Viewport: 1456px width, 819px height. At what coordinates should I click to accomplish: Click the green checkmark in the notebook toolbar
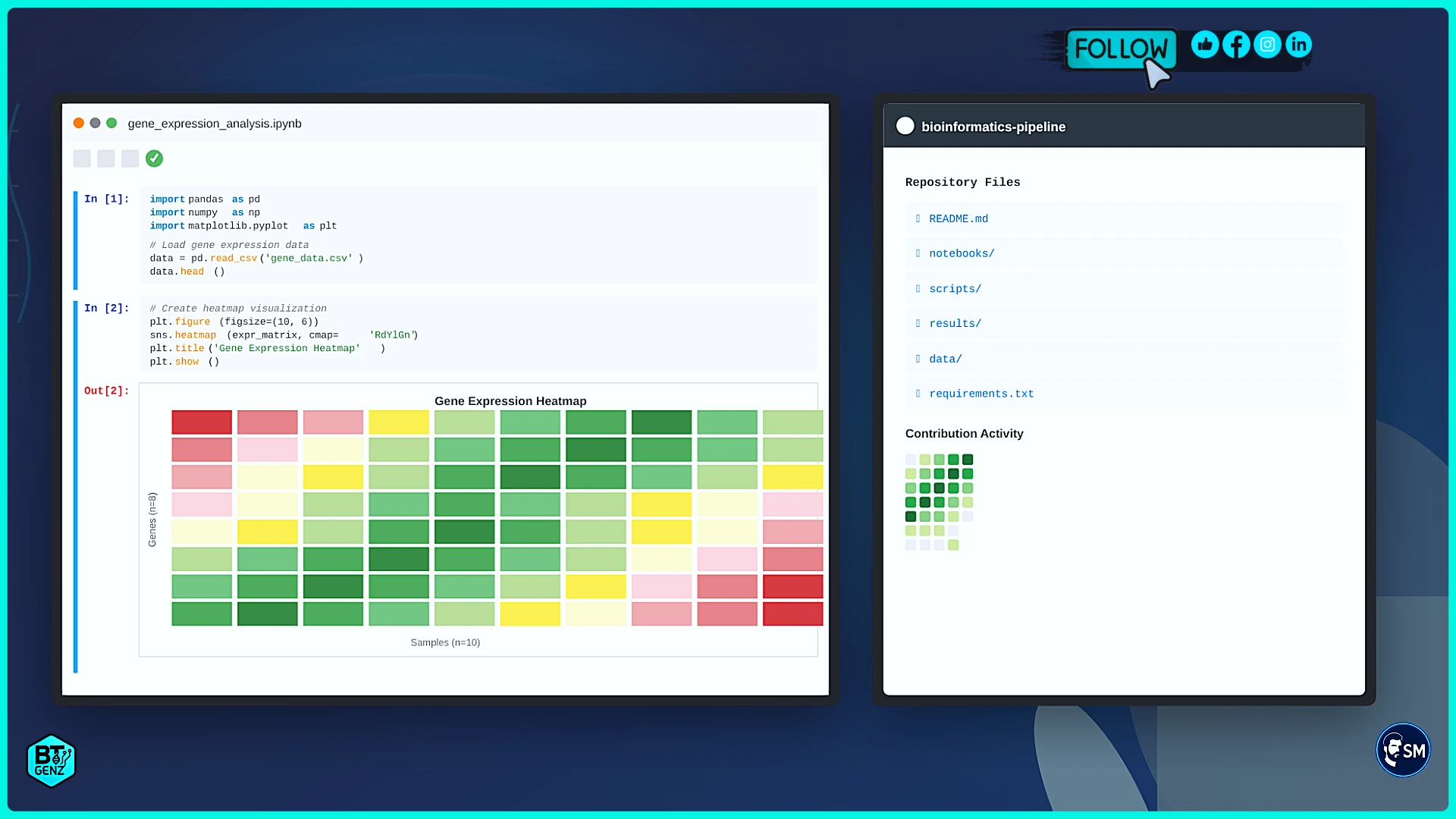tap(155, 158)
